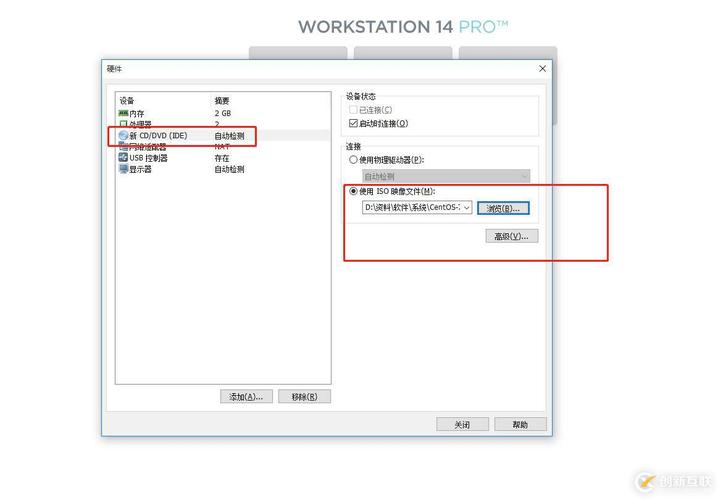The height and width of the screenshot is (500, 718).
Task: Click the 移除(R) remove button
Action: (x=305, y=397)
